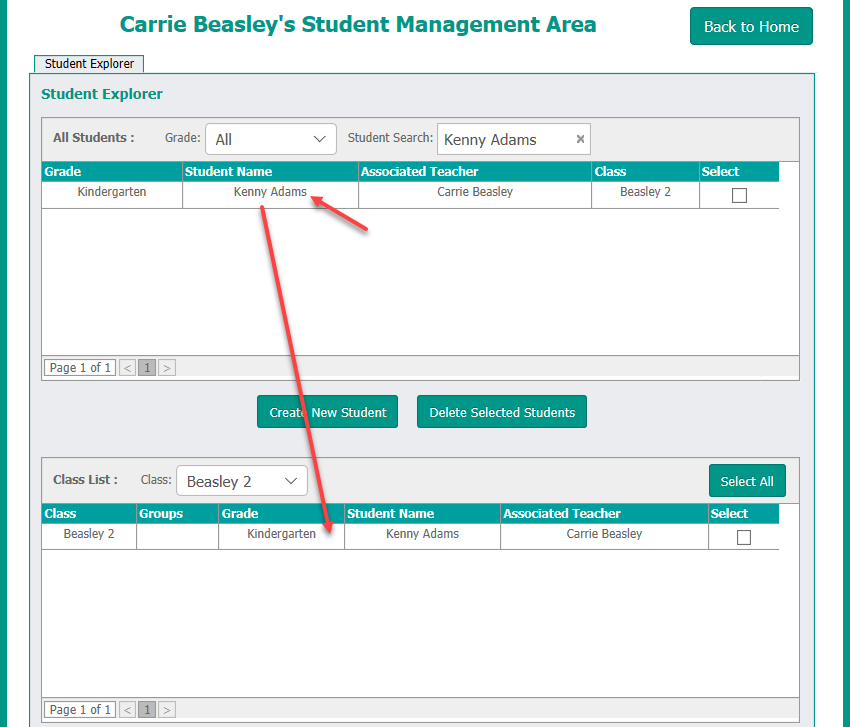Viewport: 850px width, 727px height.
Task: Click Kenny Adams name in Class List table
Action: (x=422, y=533)
